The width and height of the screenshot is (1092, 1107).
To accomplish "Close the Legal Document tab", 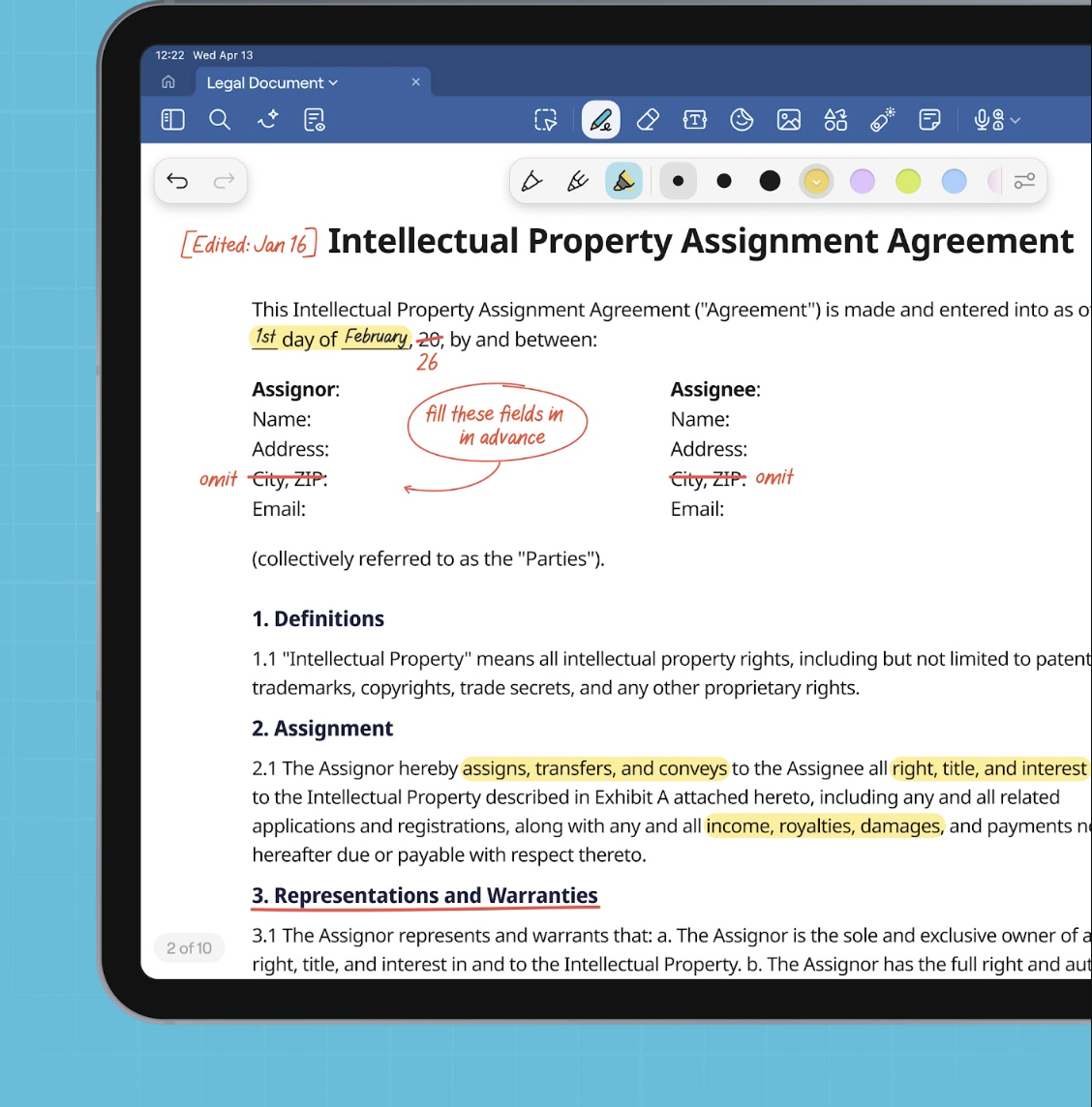I will (415, 82).
